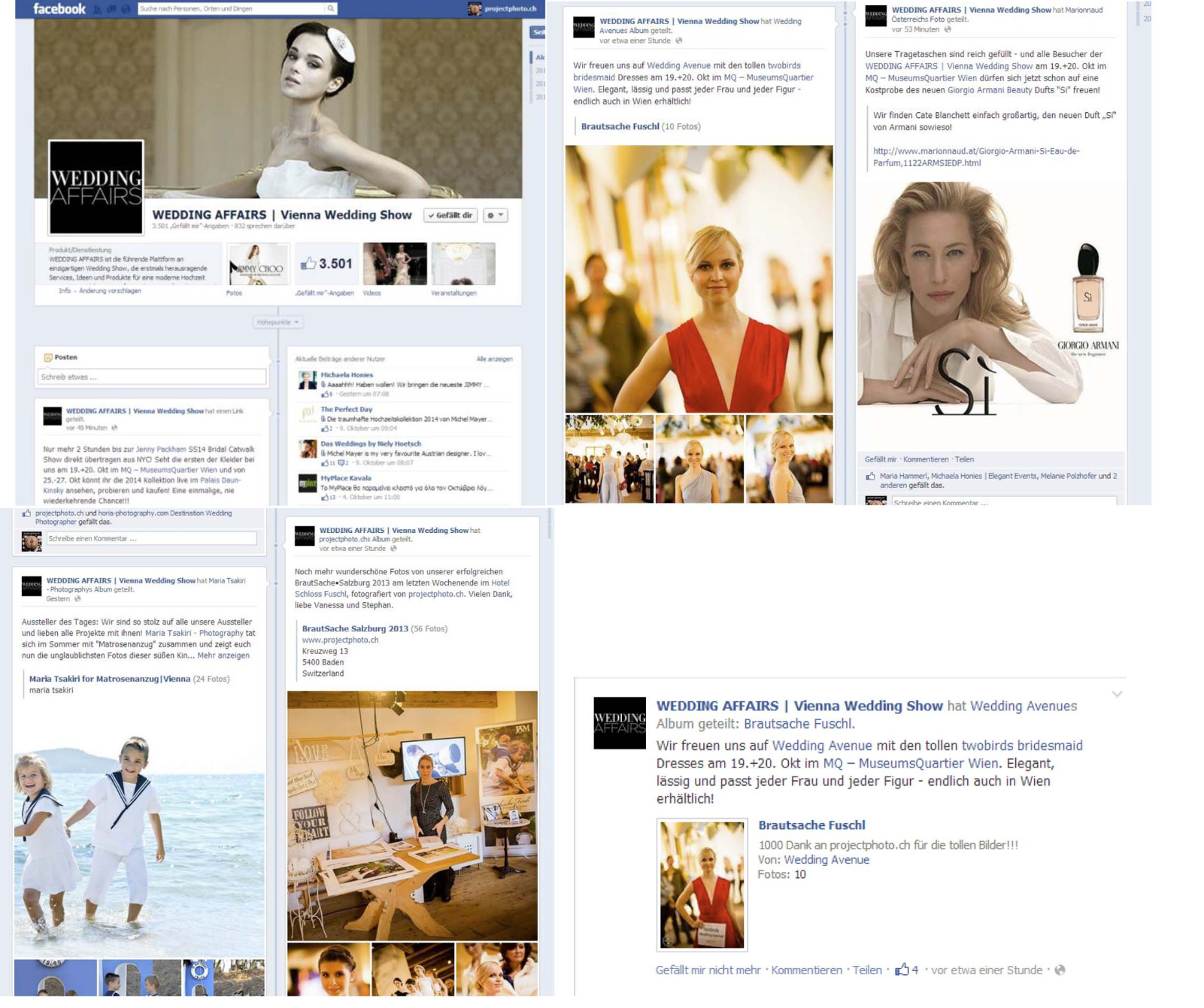
Task: Open notifications globe icon in header
Action: pos(126,10)
